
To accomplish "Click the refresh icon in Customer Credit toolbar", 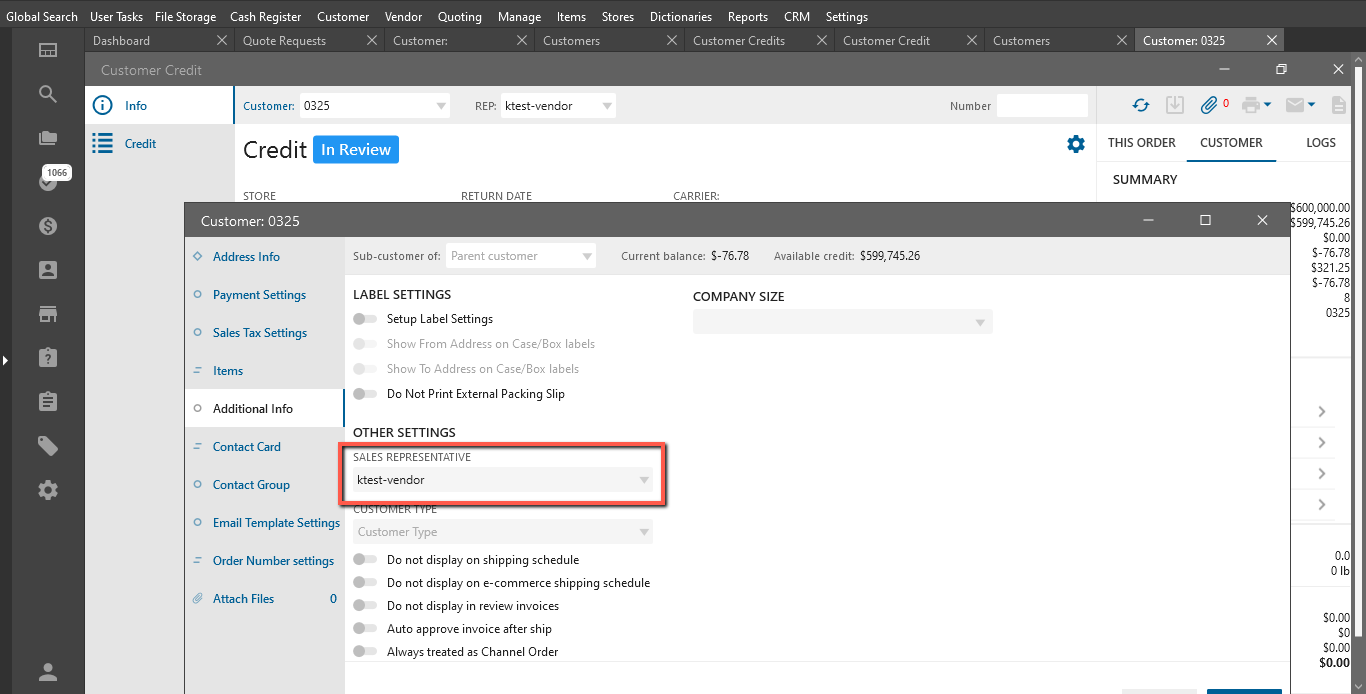I will [1141, 105].
